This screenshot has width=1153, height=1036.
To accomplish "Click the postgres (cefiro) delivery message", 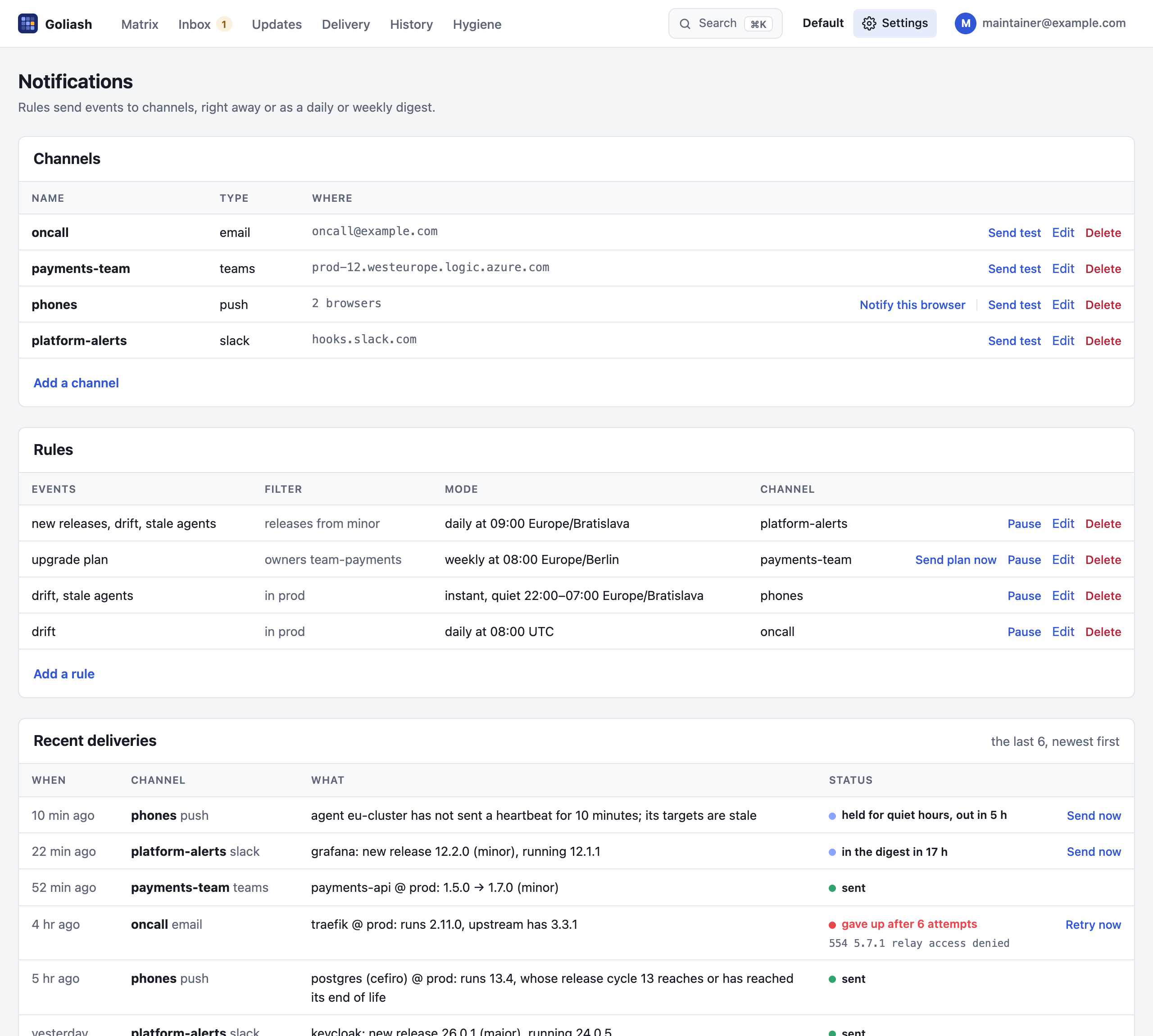I will pyautogui.click(x=552, y=988).
